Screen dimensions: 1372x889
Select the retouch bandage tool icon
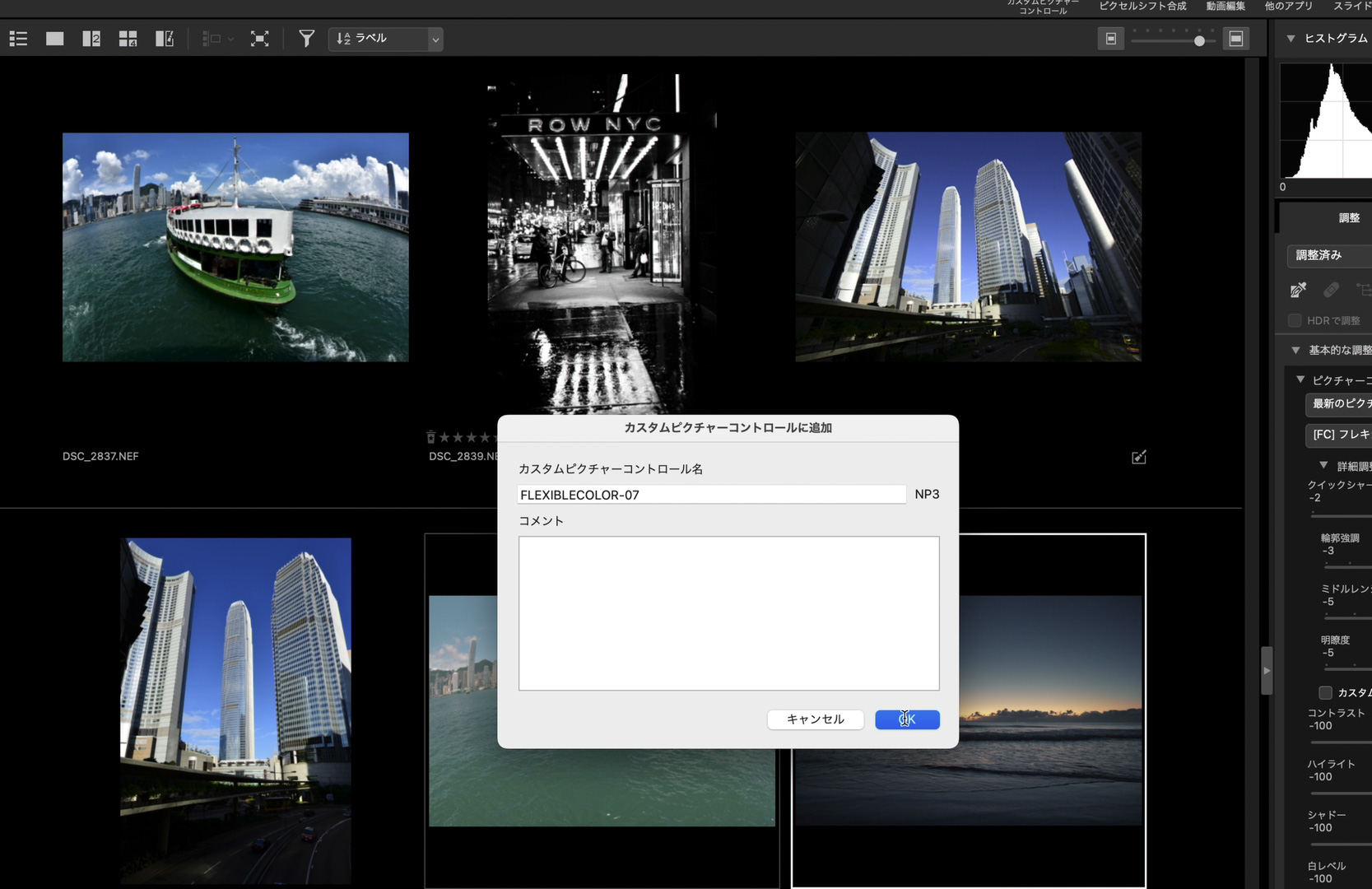pyautogui.click(x=1331, y=290)
